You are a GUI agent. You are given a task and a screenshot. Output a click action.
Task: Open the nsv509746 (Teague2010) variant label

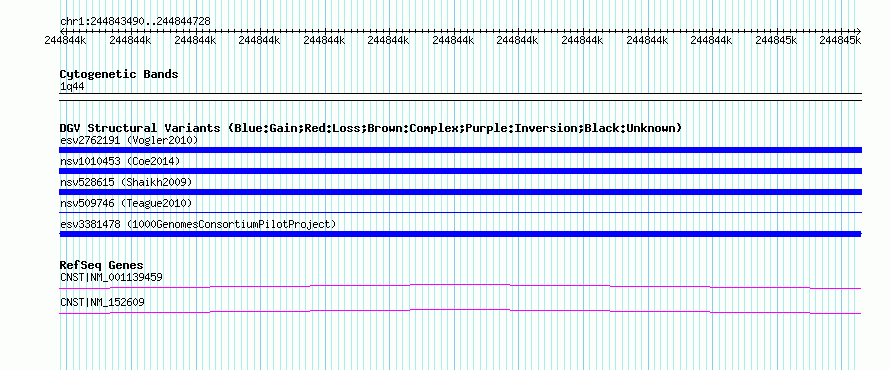(126, 203)
